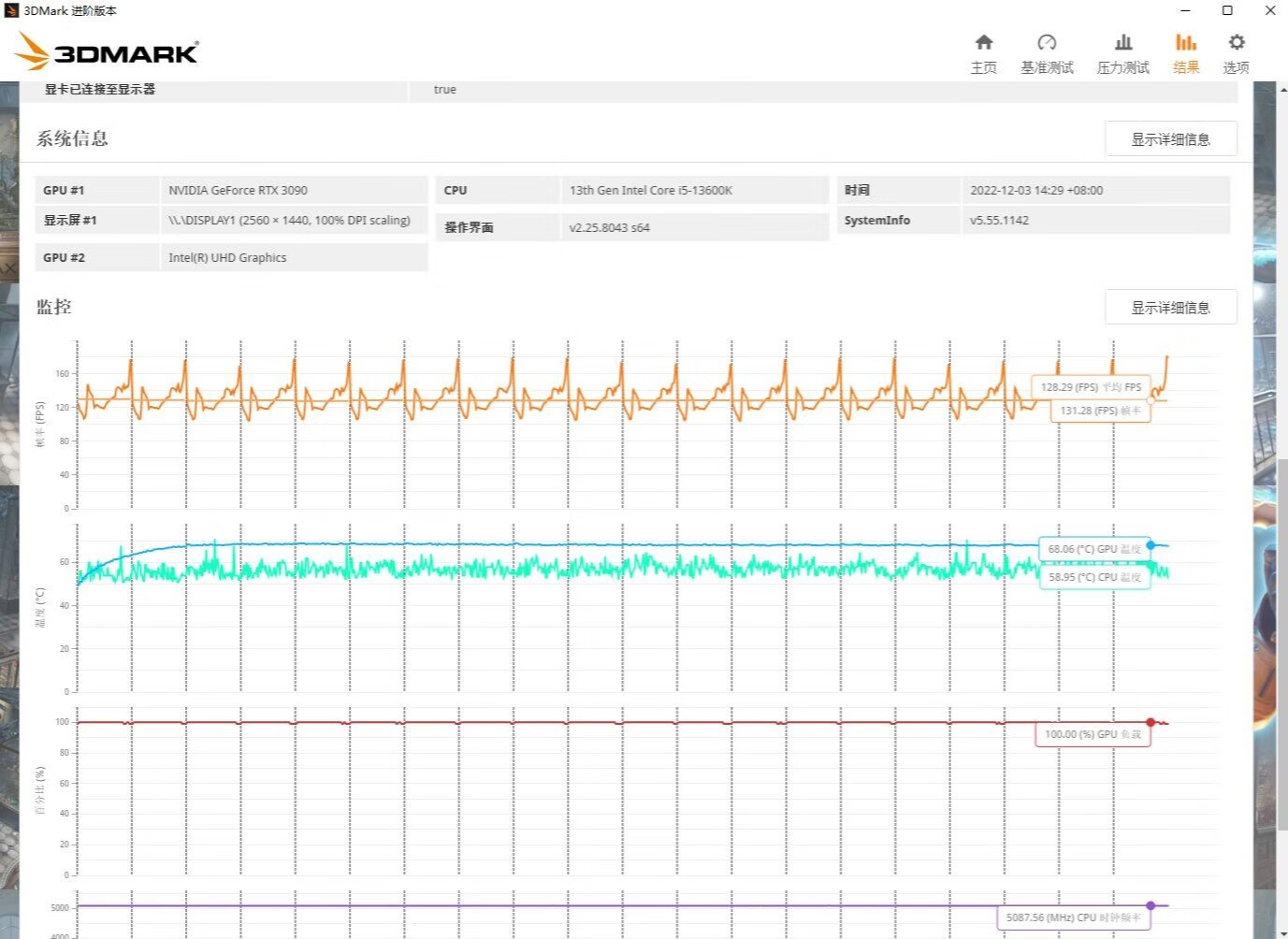Click the DISPLAY1 2560 × 1440 value

pos(289,220)
